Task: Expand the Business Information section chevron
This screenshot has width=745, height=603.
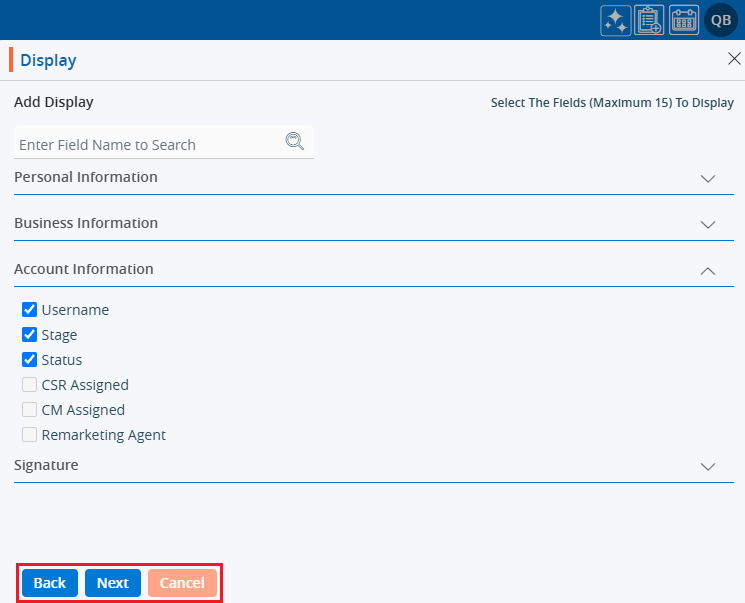Action: 708,224
